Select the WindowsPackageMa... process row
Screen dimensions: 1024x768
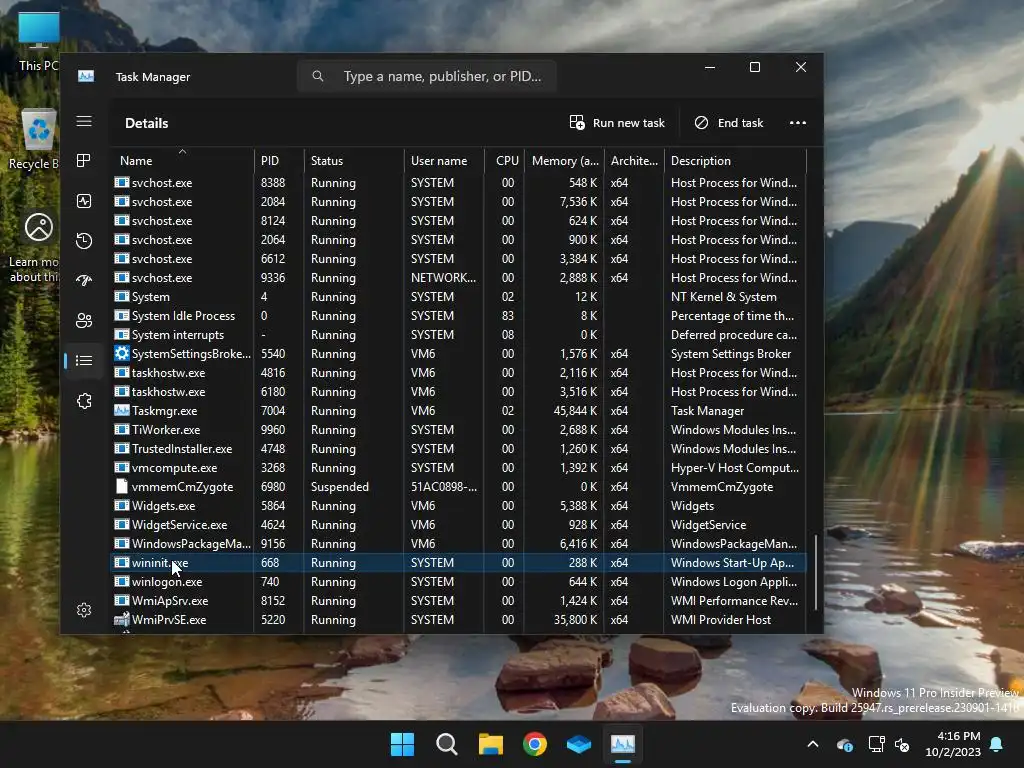coord(459,543)
